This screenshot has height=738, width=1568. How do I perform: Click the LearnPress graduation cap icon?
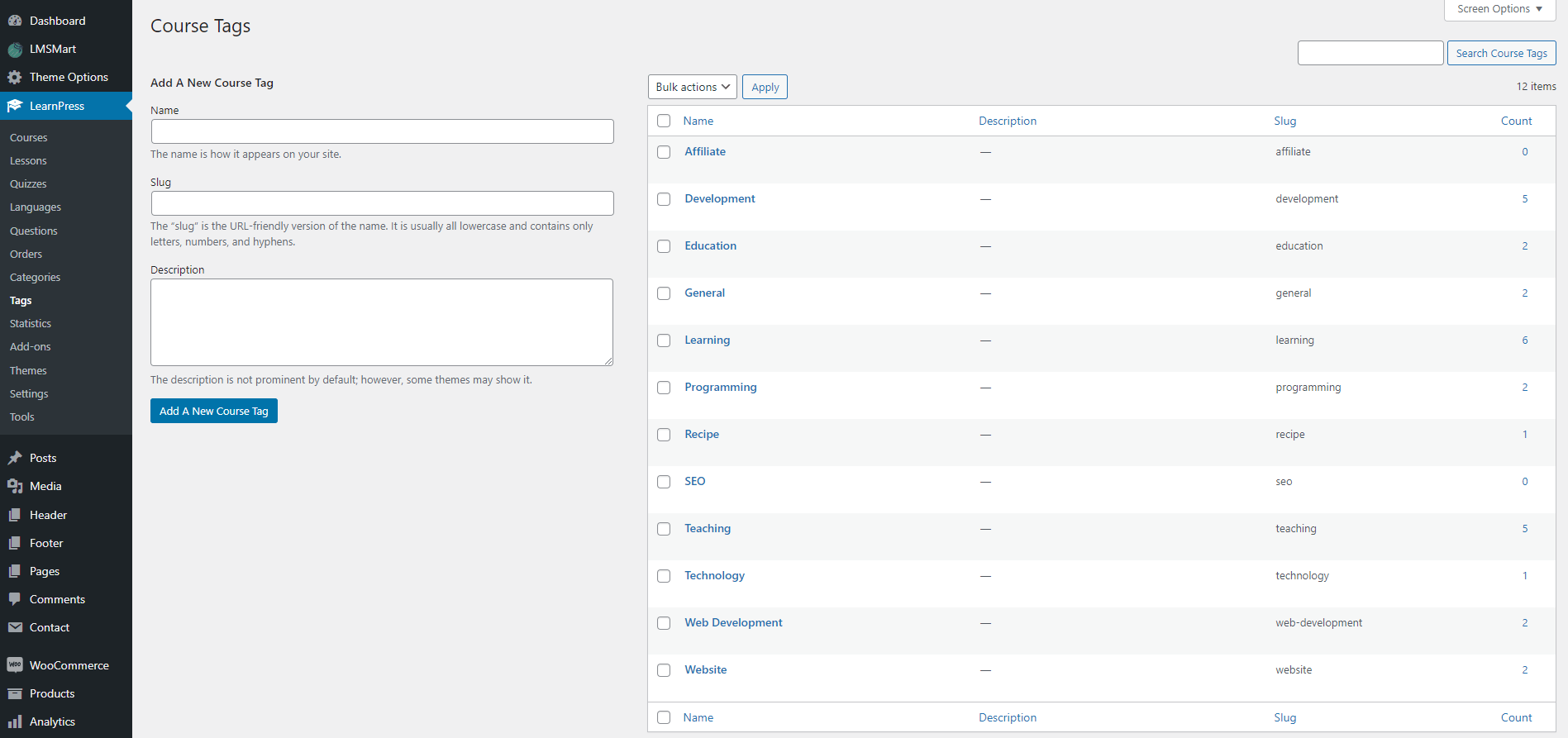coord(15,106)
